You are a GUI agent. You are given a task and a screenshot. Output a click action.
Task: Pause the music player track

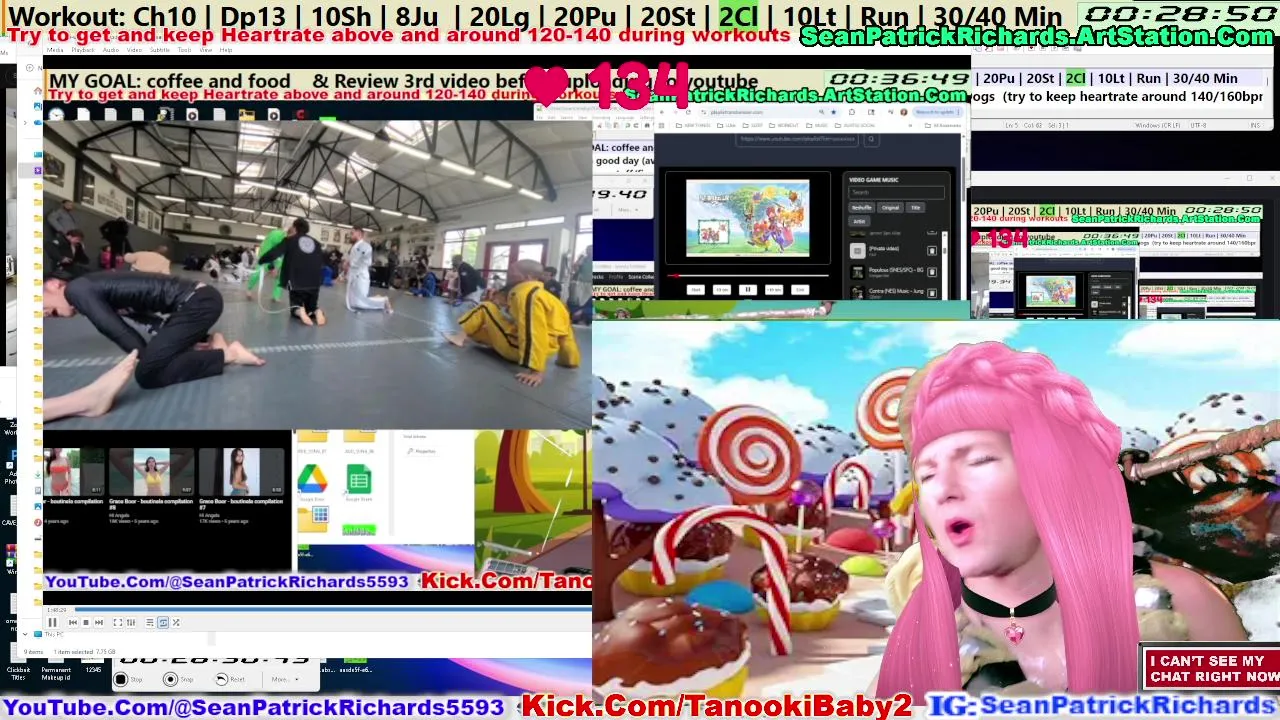[x=748, y=290]
